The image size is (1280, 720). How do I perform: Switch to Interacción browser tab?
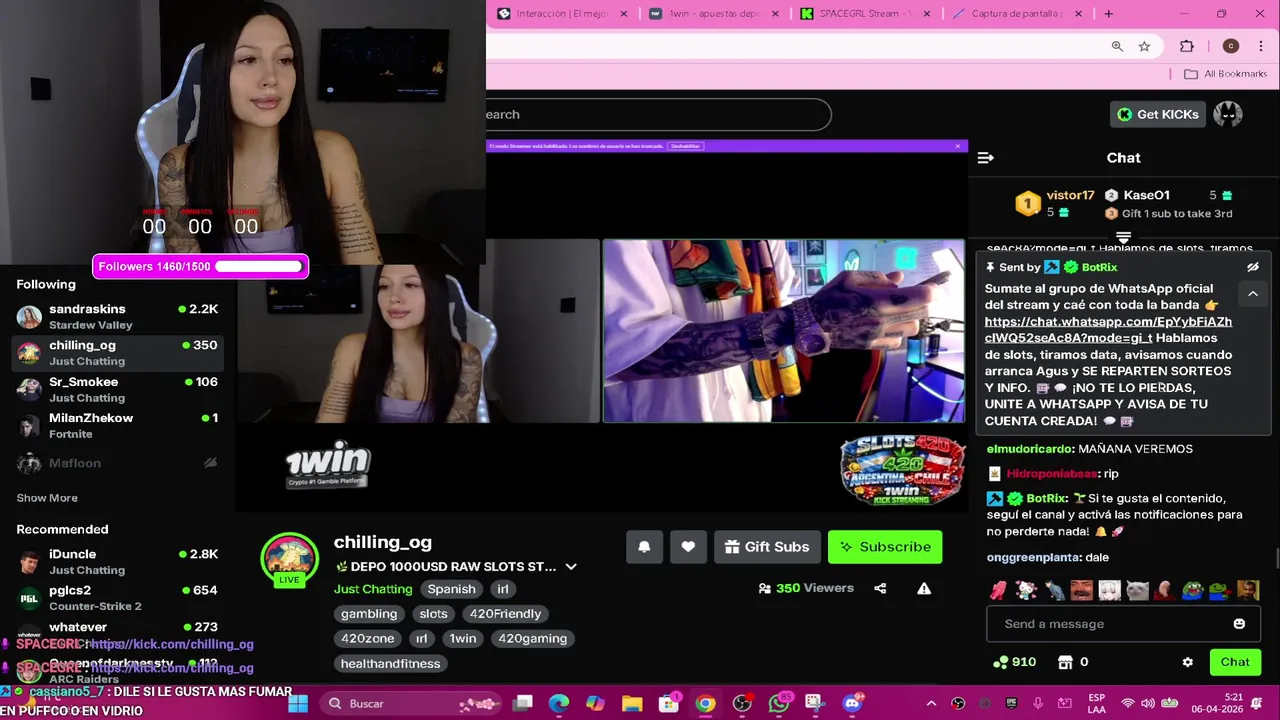tap(563, 14)
